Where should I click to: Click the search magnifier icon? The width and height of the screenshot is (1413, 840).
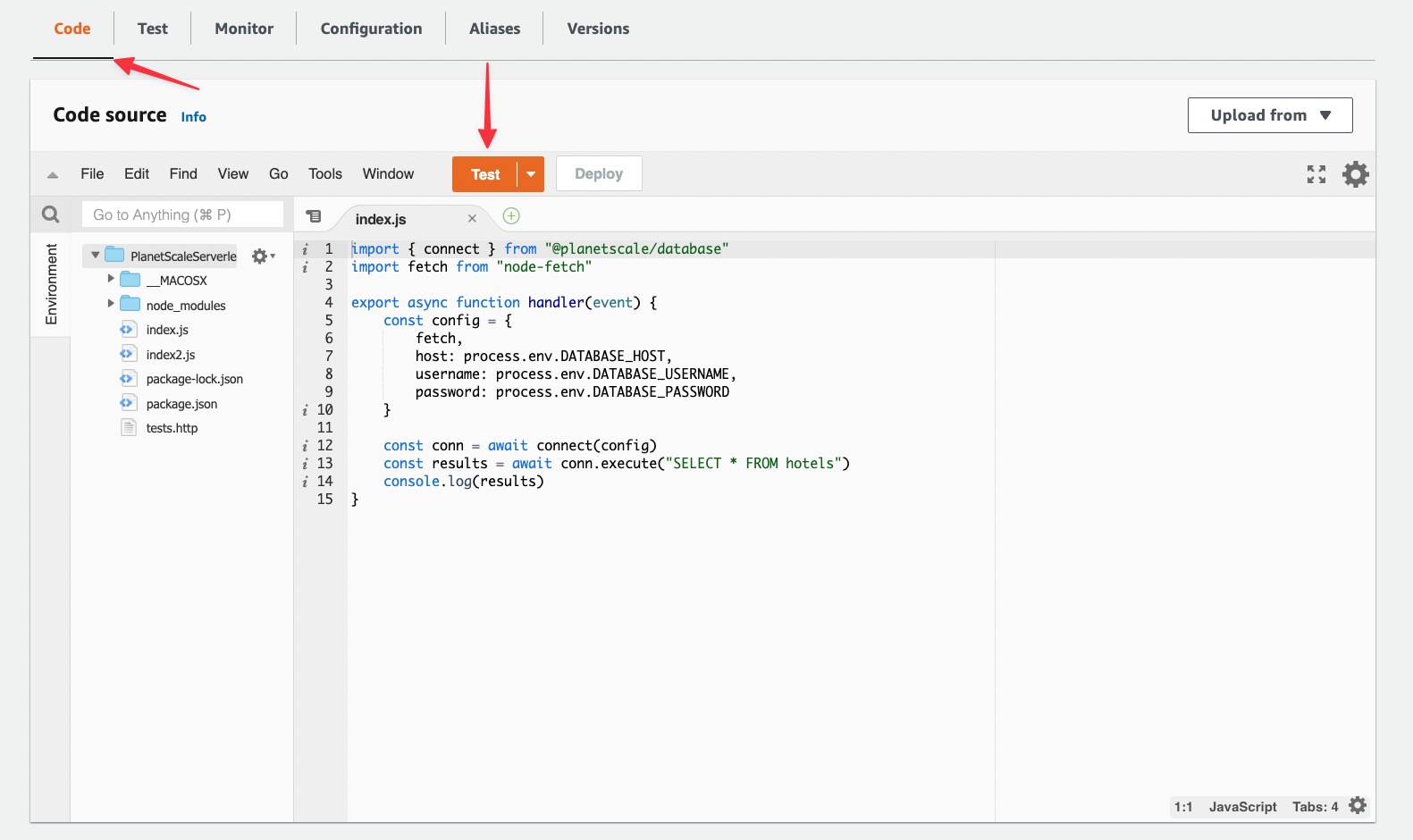point(51,214)
